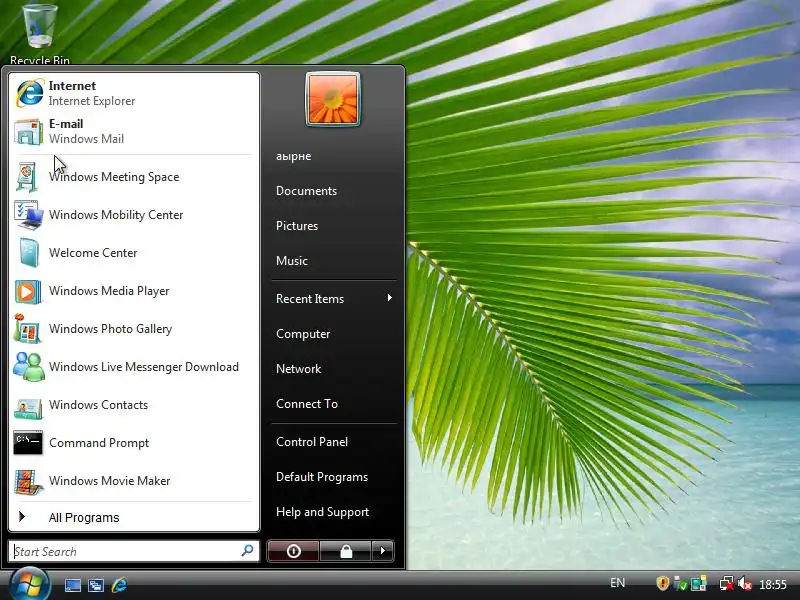Open Internet Explorer from the Start menu icon

point(29,93)
